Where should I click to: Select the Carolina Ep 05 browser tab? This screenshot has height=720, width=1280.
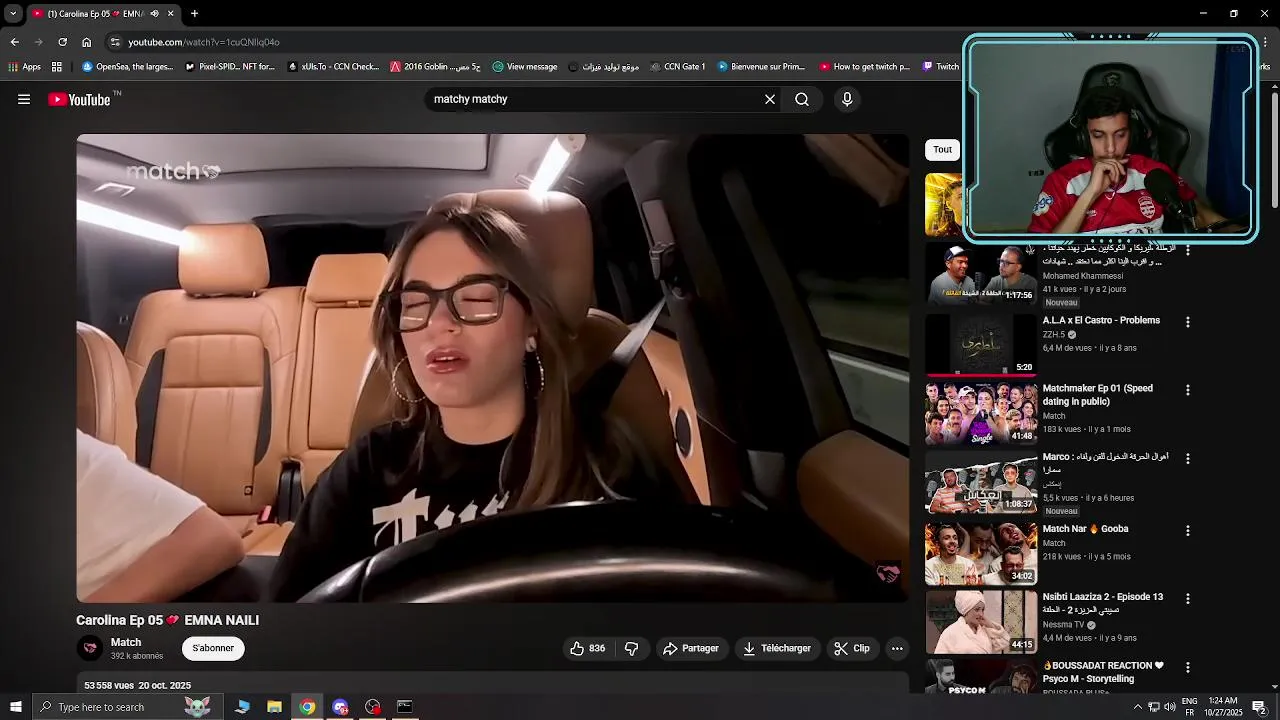[104, 14]
